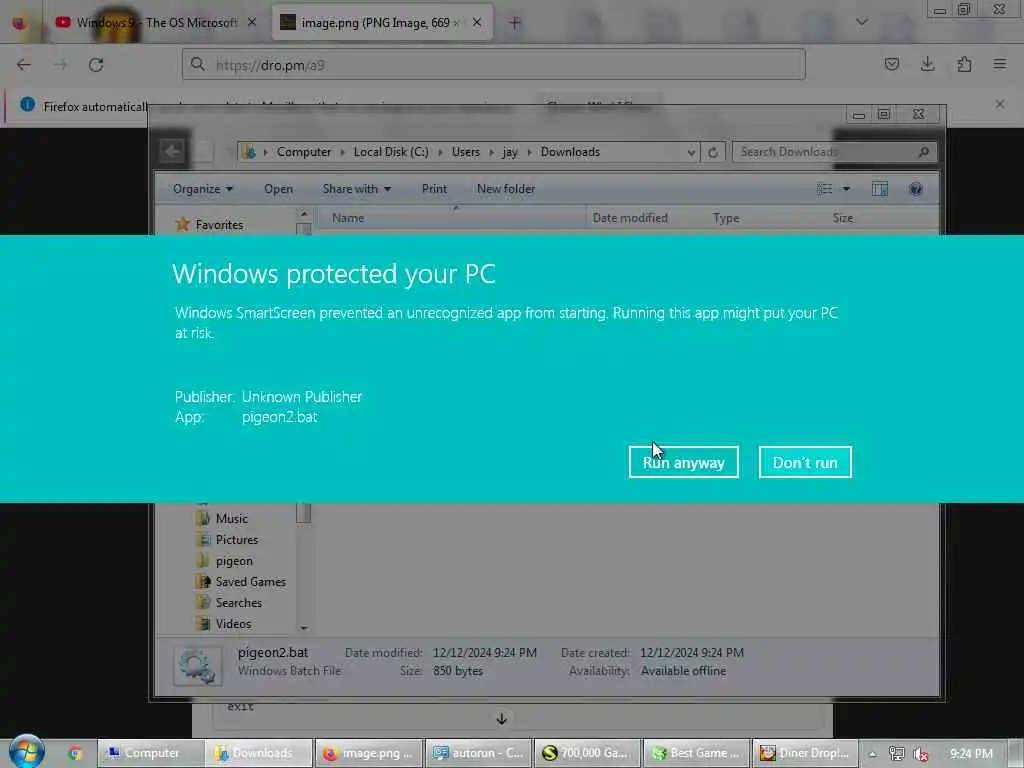
Task: Click Downloads in Explorer breadcrumb
Action: (570, 152)
